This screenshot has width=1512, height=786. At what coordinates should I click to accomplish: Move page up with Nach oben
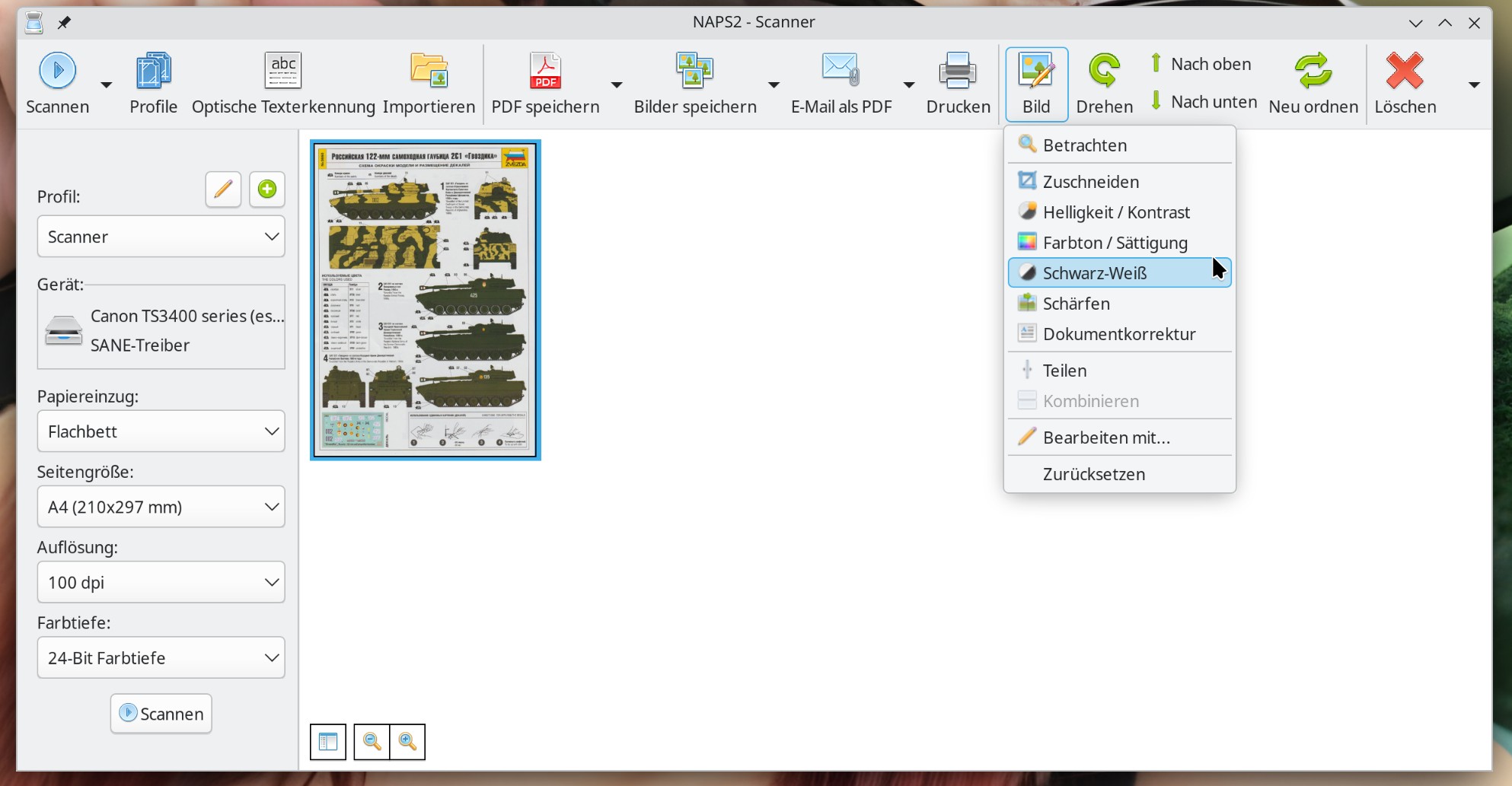[1202, 64]
